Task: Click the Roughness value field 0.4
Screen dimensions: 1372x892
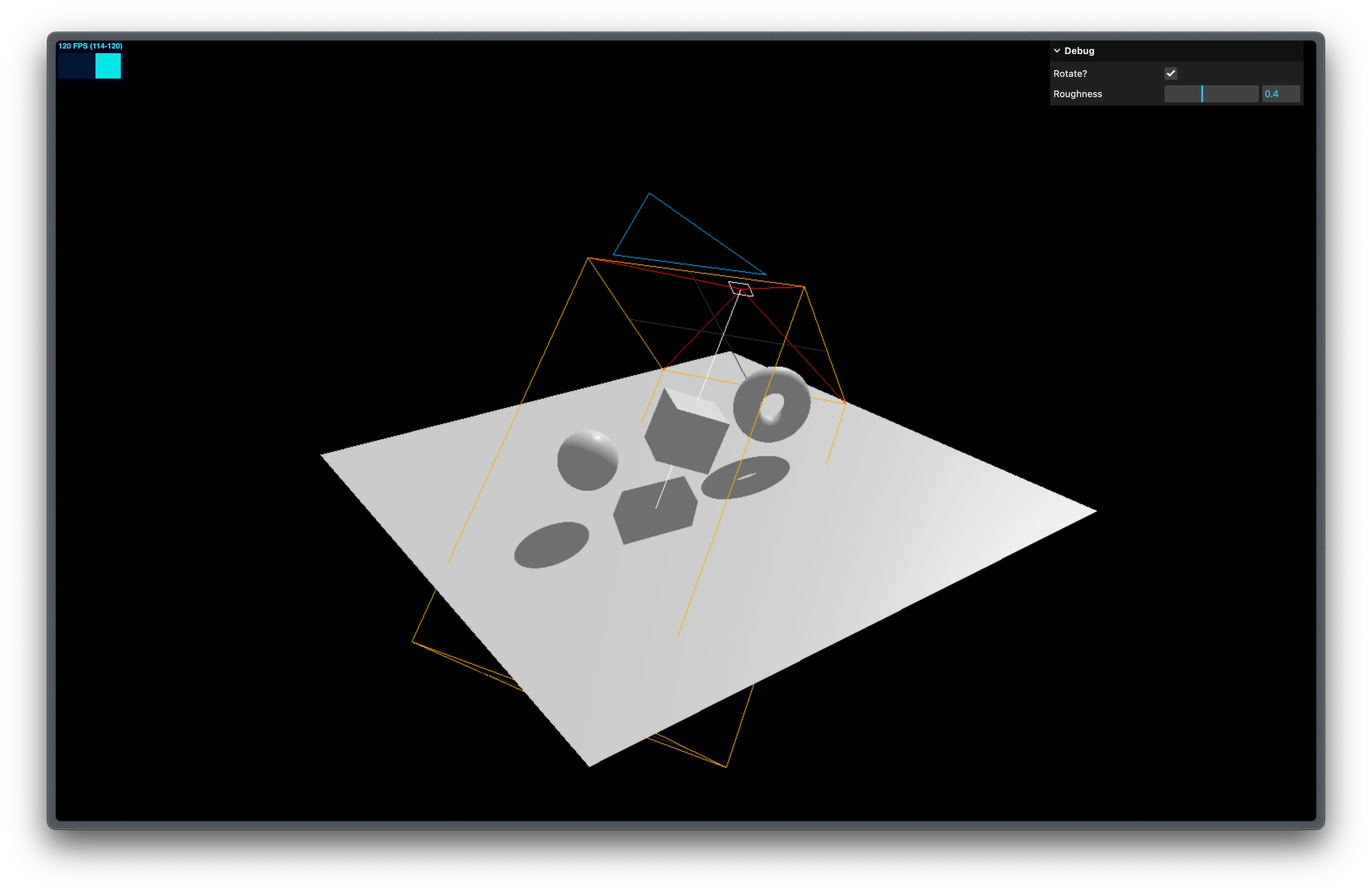Action: coord(1280,94)
